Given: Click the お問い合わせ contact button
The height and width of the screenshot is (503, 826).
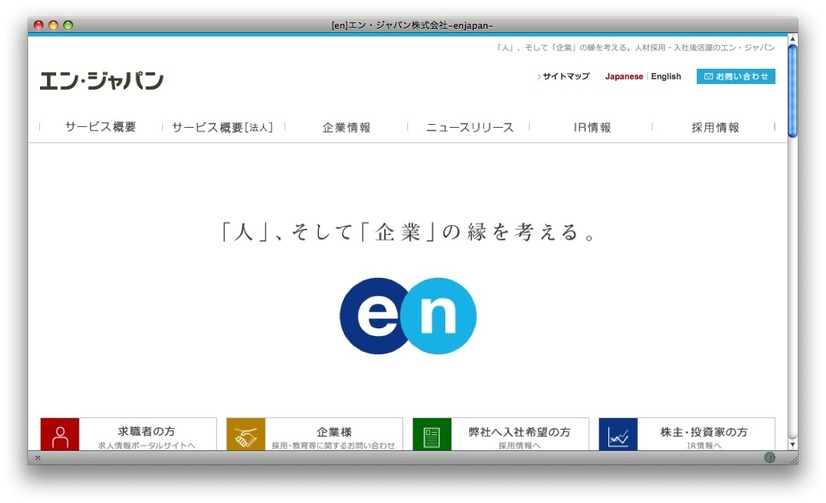Looking at the screenshot, I should 736,76.
